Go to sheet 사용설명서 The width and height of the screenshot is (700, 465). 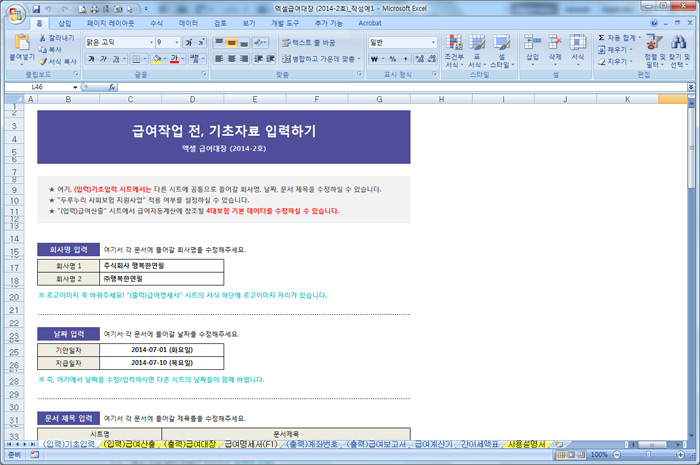click(x=527, y=444)
